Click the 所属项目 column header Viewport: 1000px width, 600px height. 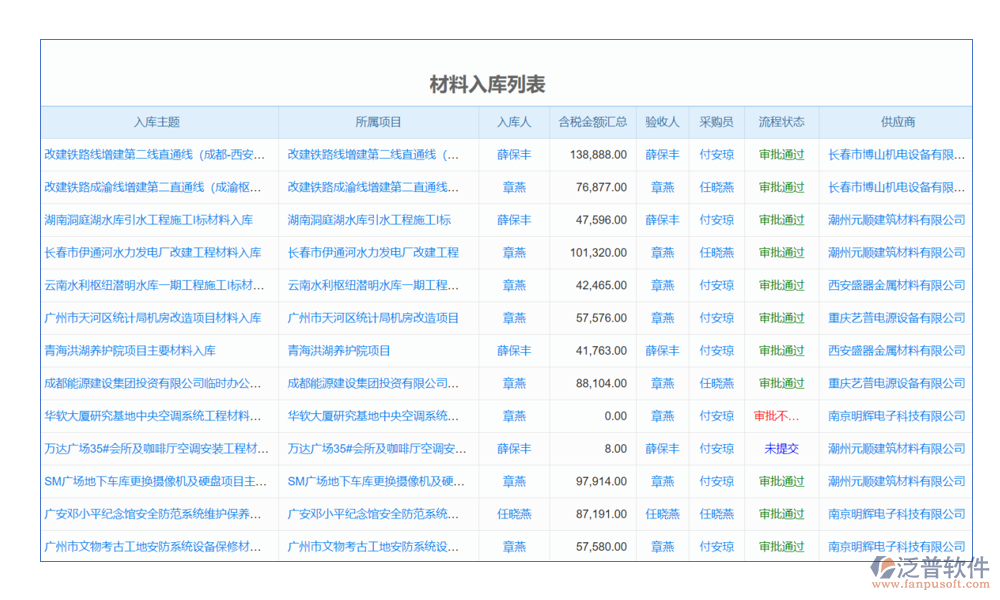click(378, 122)
